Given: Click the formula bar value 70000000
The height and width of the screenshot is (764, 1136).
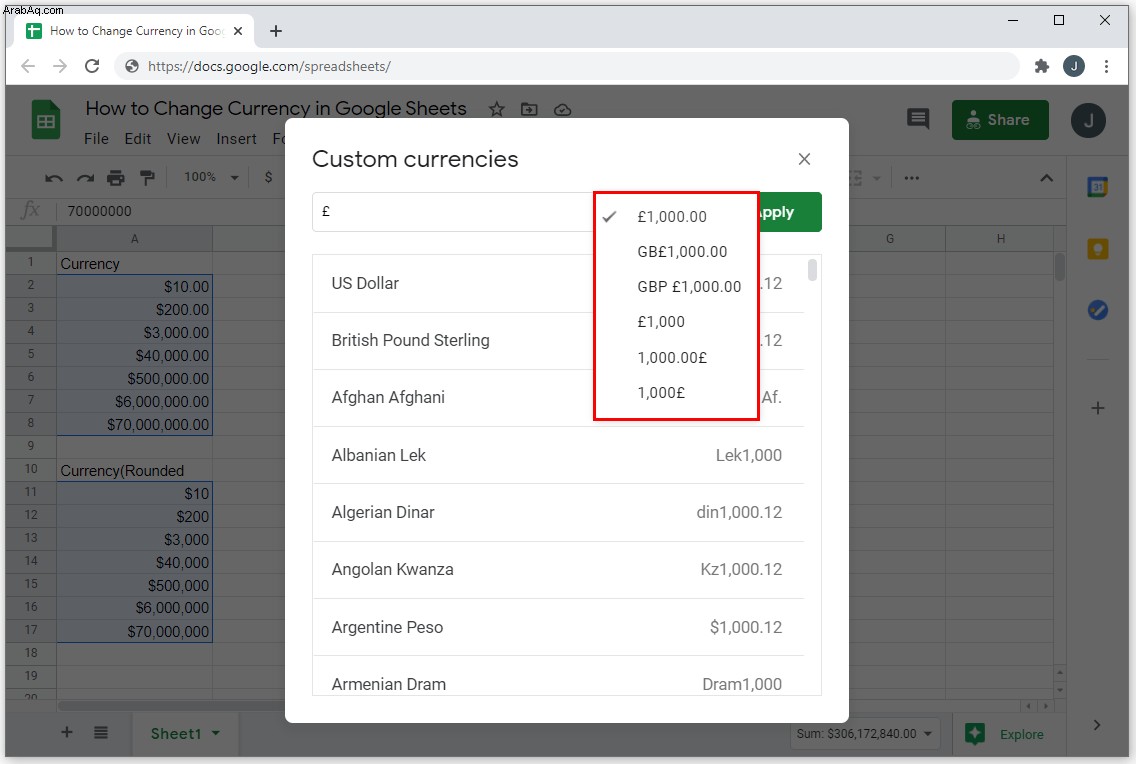Looking at the screenshot, I should (x=99, y=211).
